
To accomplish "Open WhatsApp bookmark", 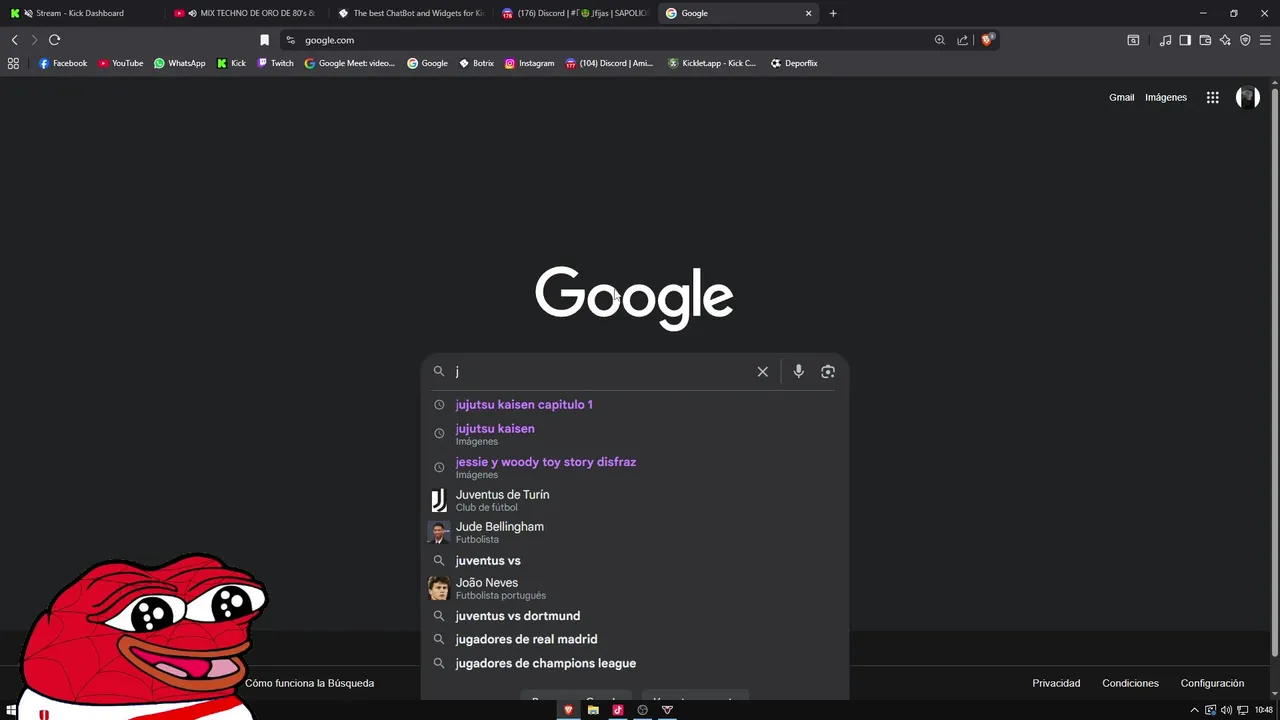I will pos(179,63).
